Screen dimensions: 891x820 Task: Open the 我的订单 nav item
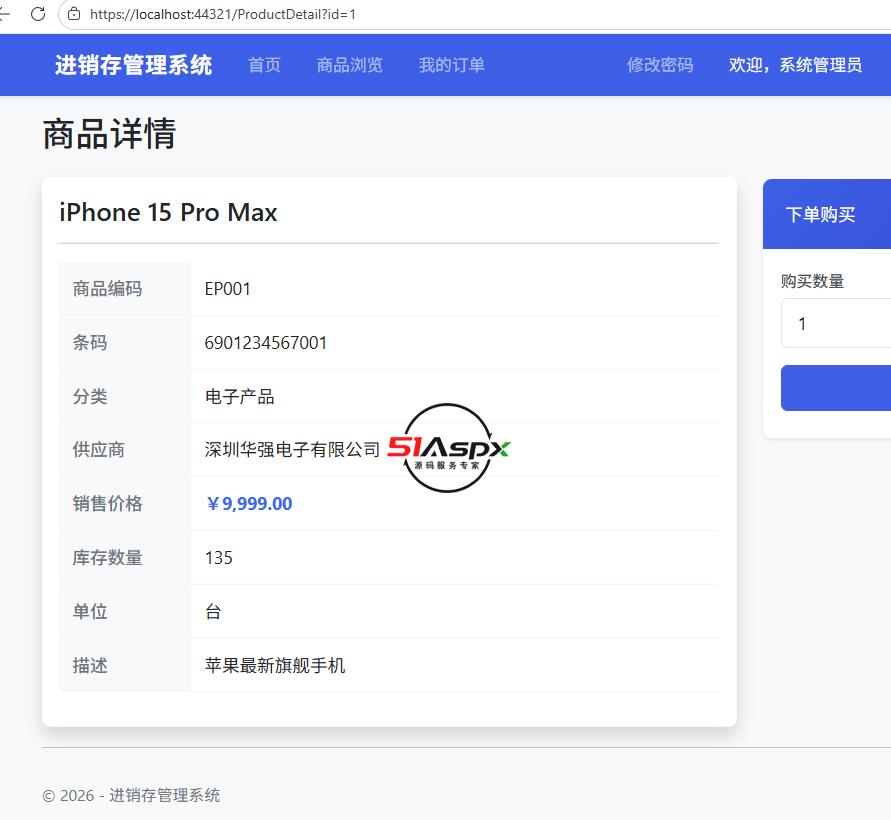click(452, 65)
